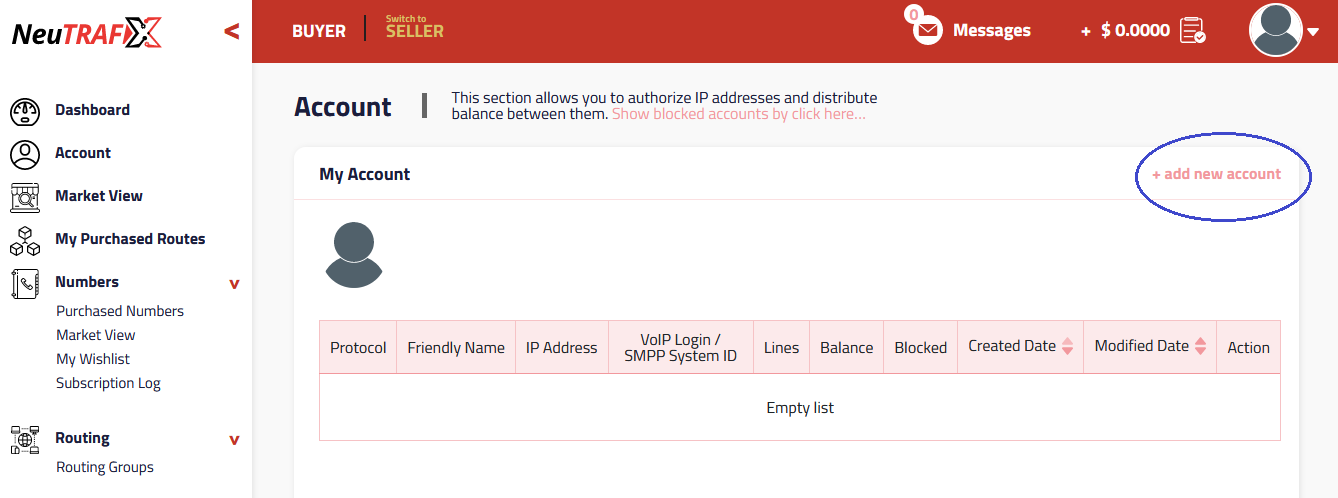Click the Numbers phonebook icon

pyautogui.click(x=25, y=283)
